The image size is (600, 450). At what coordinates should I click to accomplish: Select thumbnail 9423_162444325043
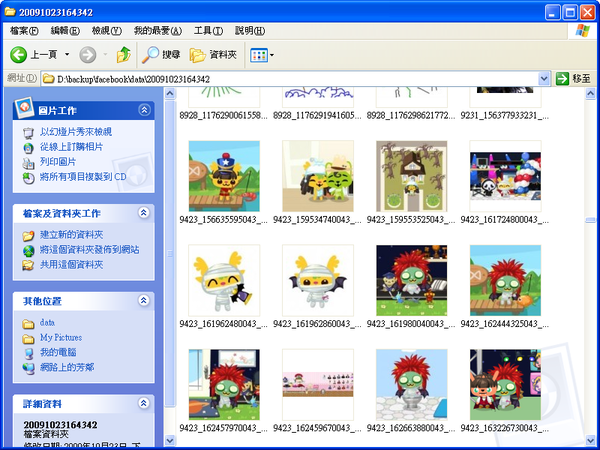(505, 280)
